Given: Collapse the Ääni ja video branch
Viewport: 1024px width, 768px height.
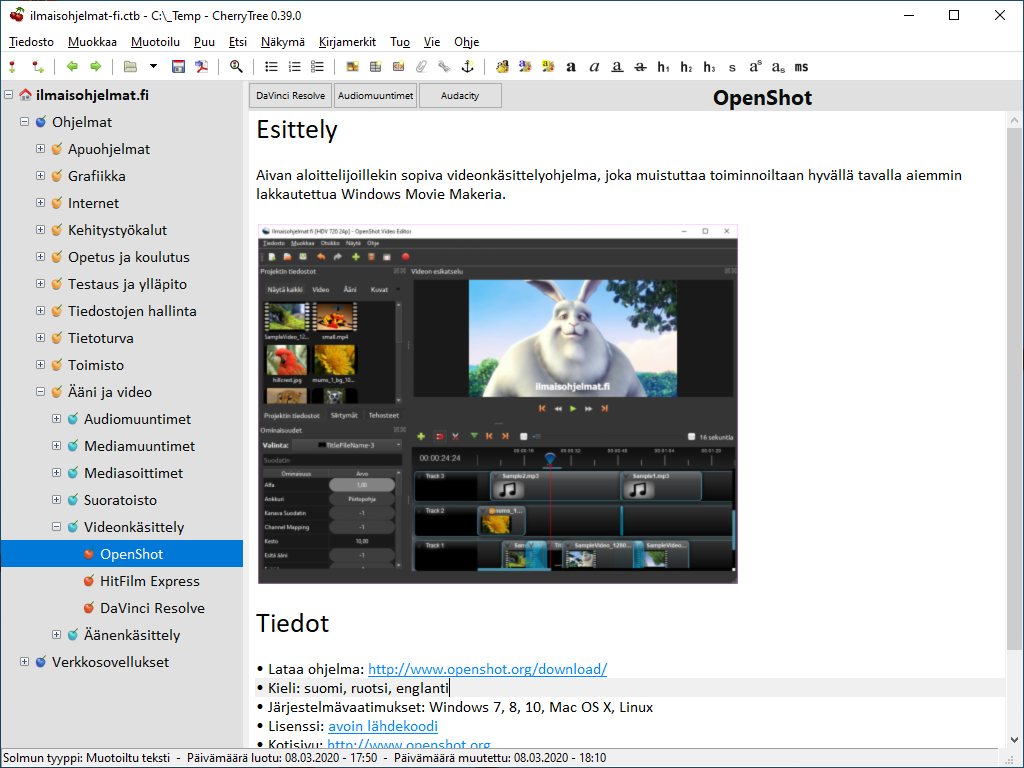Looking at the screenshot, I should 40,392.
